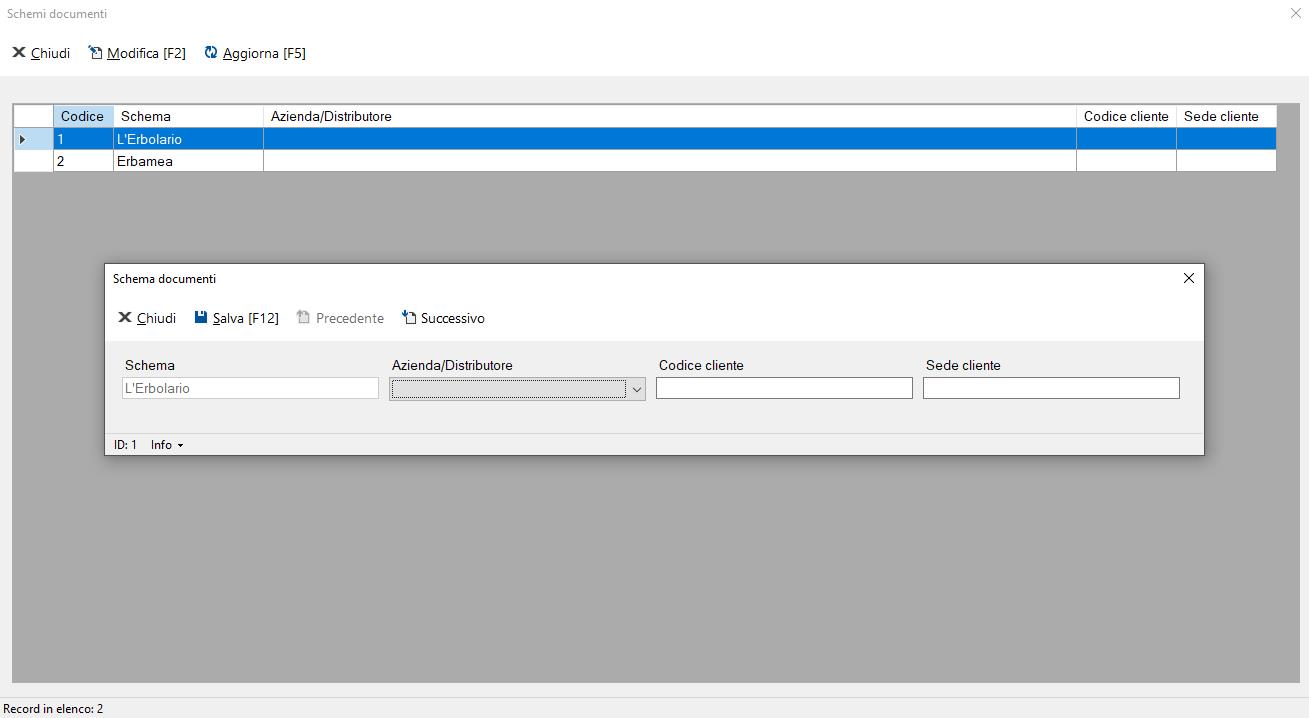Open the Azienda/Distributore combo box

click(x=517, y=389)
